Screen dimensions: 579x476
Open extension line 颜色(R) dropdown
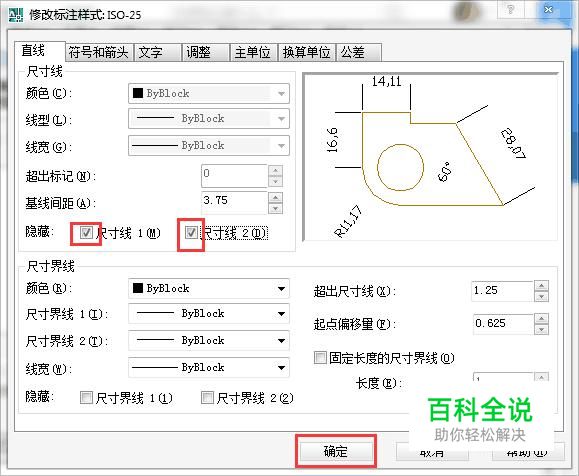point(209,288)
